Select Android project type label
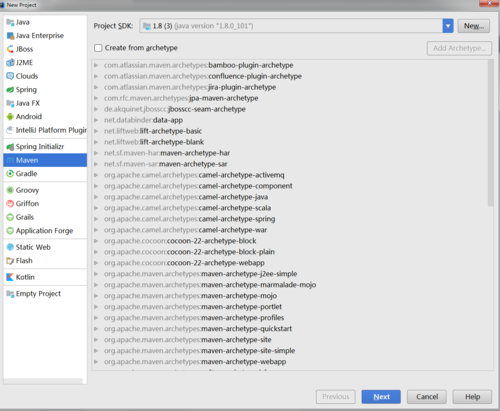Viewport: 500px width, 411px height. point(29,117)
